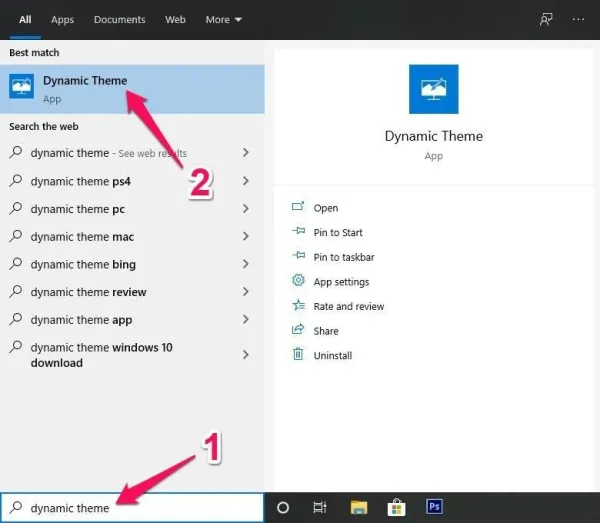The width and height of the screenshot is (600, 523).
Task: Click search icon beside 'dynamic theme pc'
Action: coord(16,208)
